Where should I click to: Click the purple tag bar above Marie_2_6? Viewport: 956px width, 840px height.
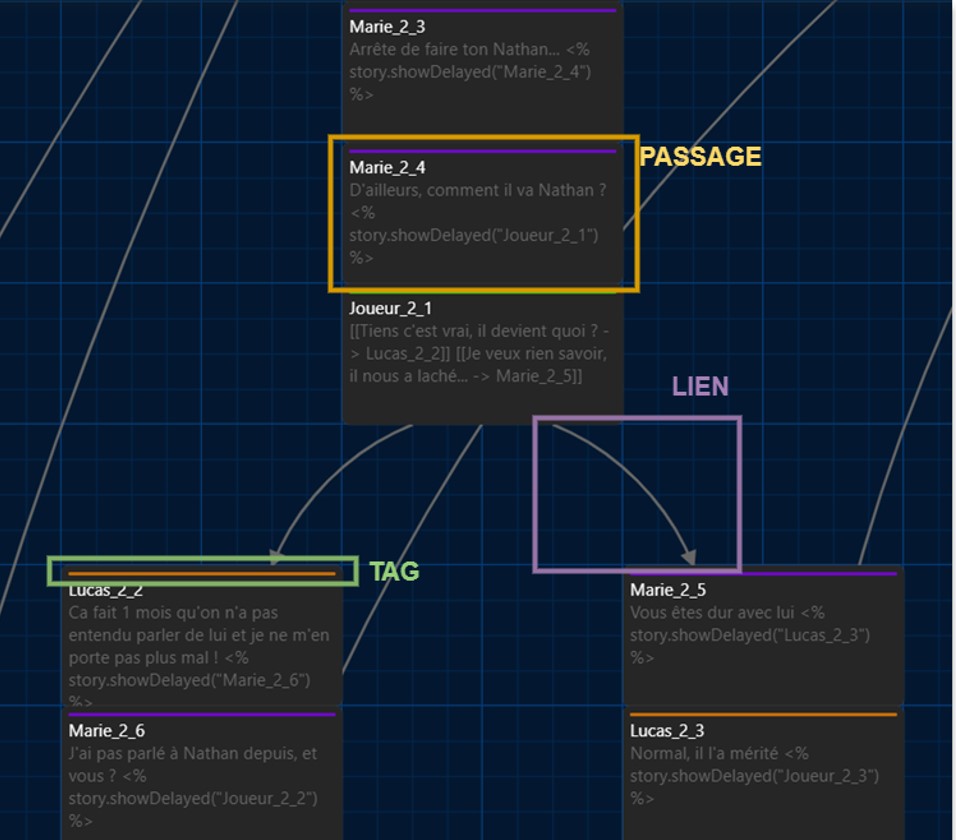click(x=202, y=714)
